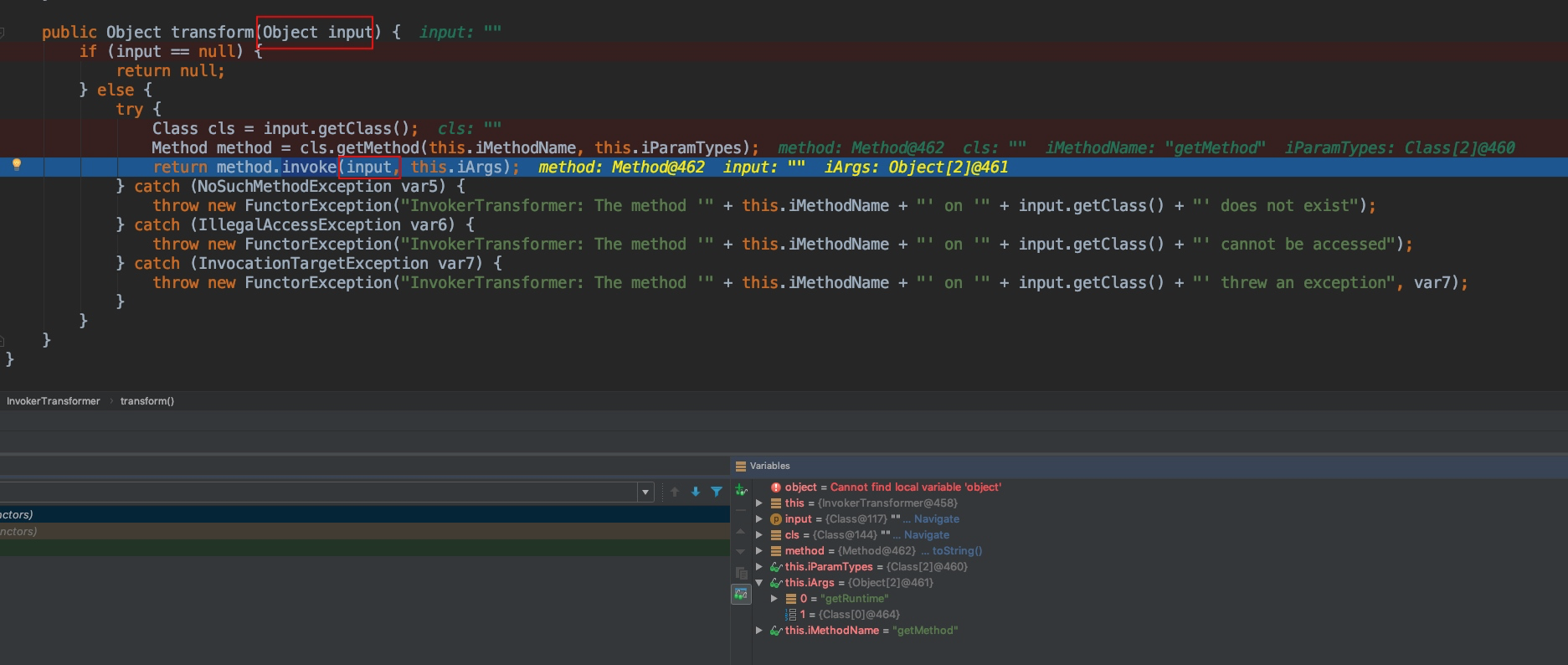Click the glasses watch icon beside this.iMethodName

(x=776, y=631)
